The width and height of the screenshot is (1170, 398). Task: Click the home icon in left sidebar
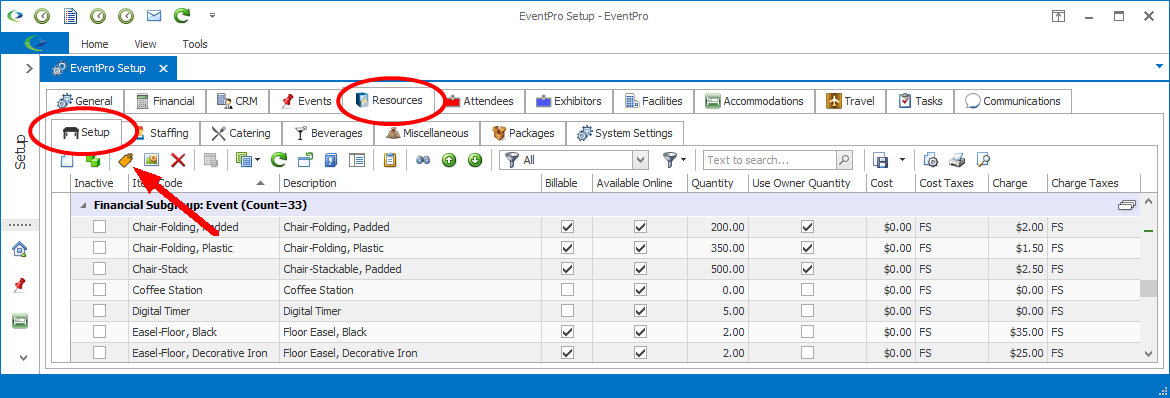(19, 249)
